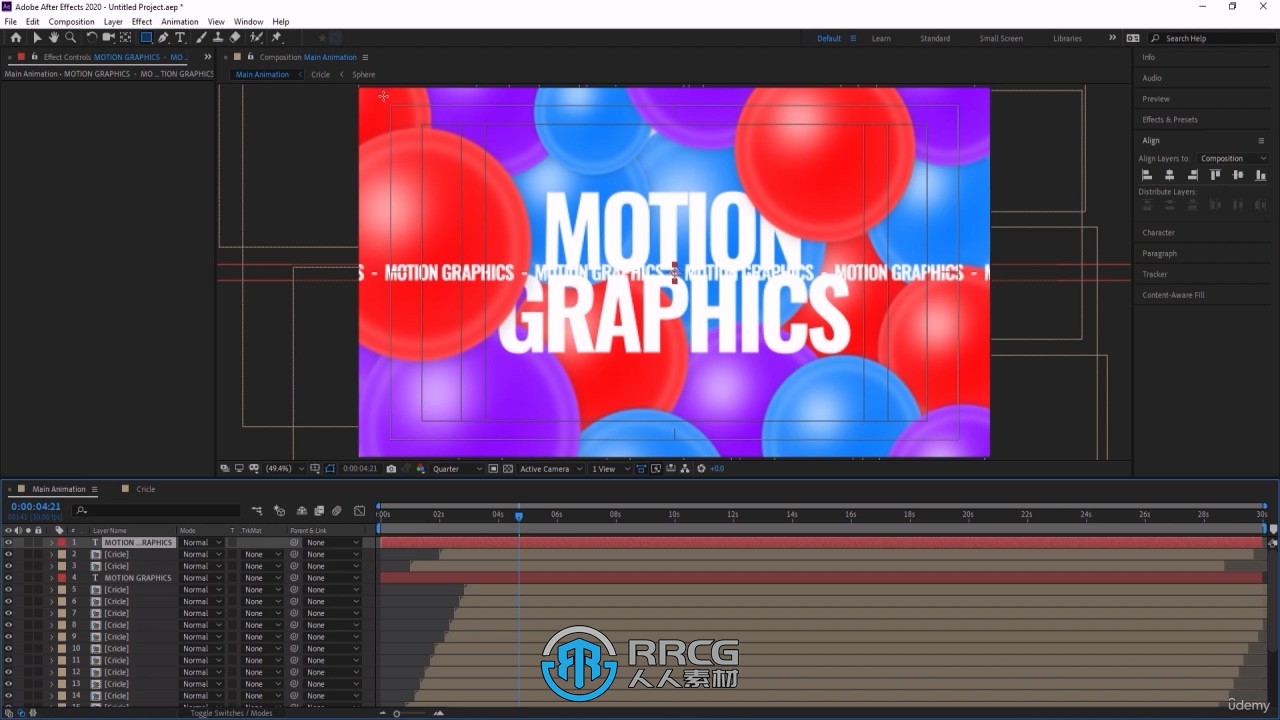
Task: Open the Animation menu
Action: (x=180, y=21)
